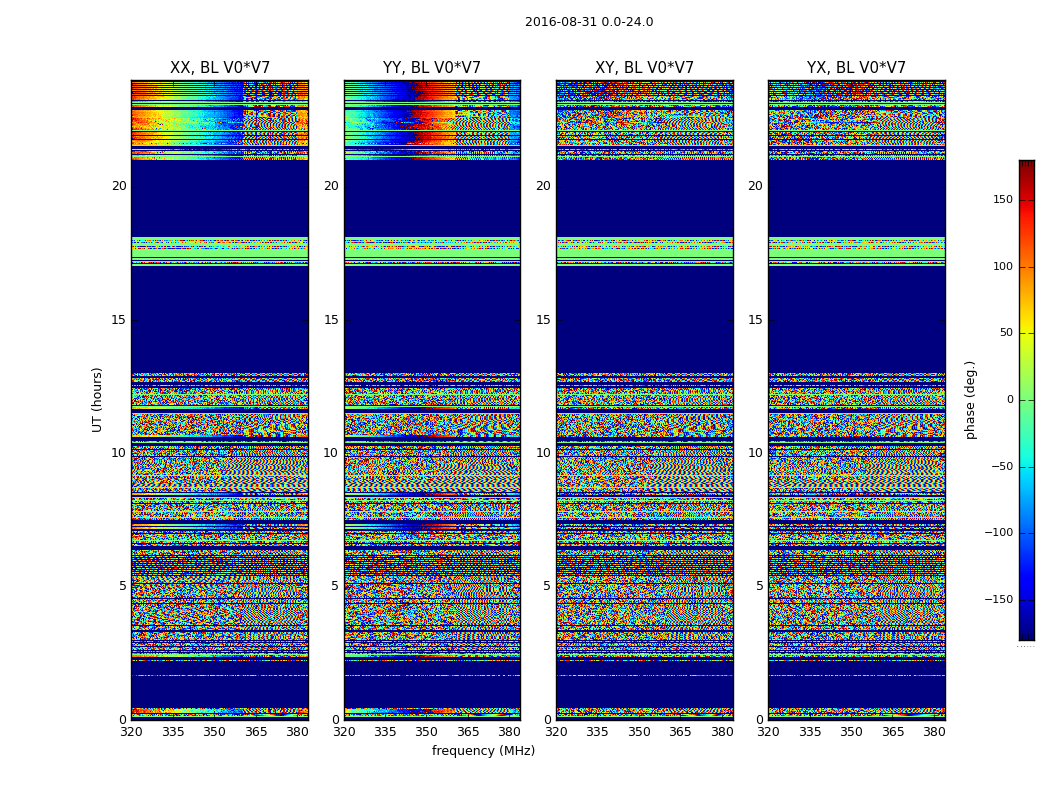Click the colorbar tick label 0
1050x800 pixels.
pos(1010,400)
